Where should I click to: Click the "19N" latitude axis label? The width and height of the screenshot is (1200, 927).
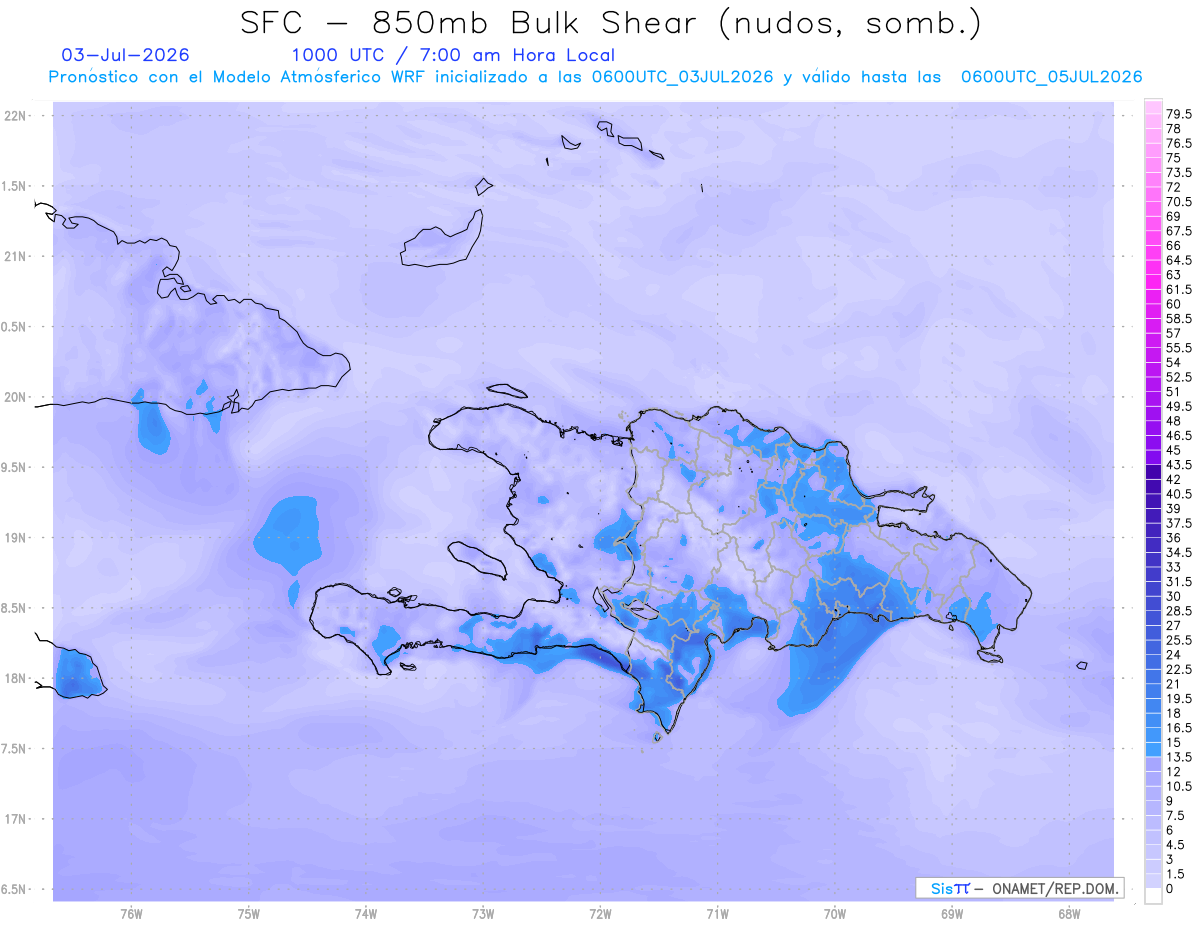(15, 538)
